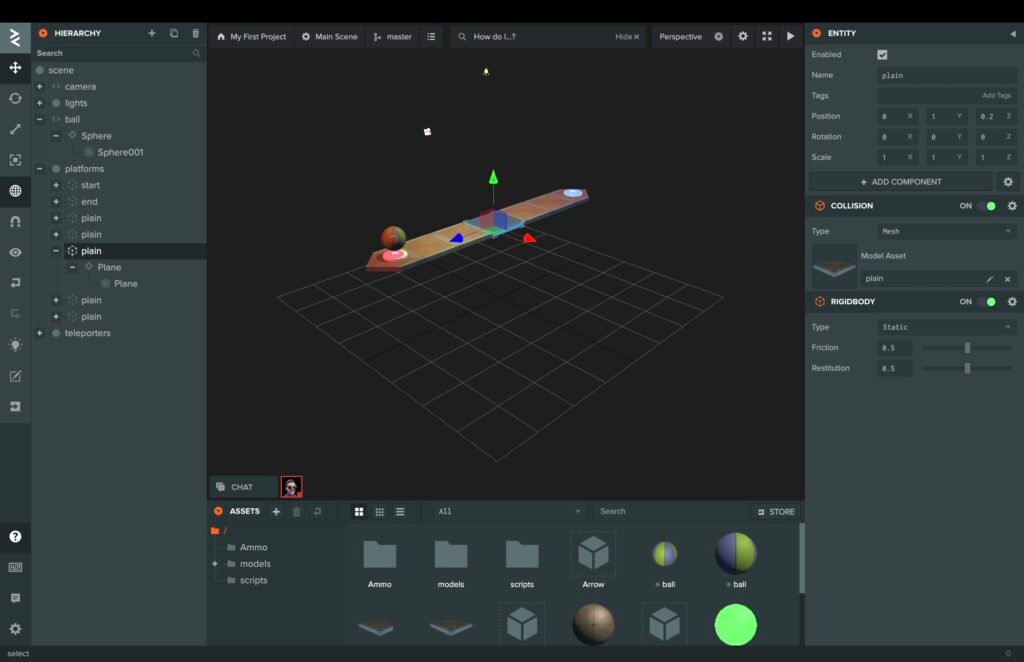The image size is (1024, 662).
Task: Turn off the Collision component toggle
Action: pyautogui.click(x=986, y=206)
